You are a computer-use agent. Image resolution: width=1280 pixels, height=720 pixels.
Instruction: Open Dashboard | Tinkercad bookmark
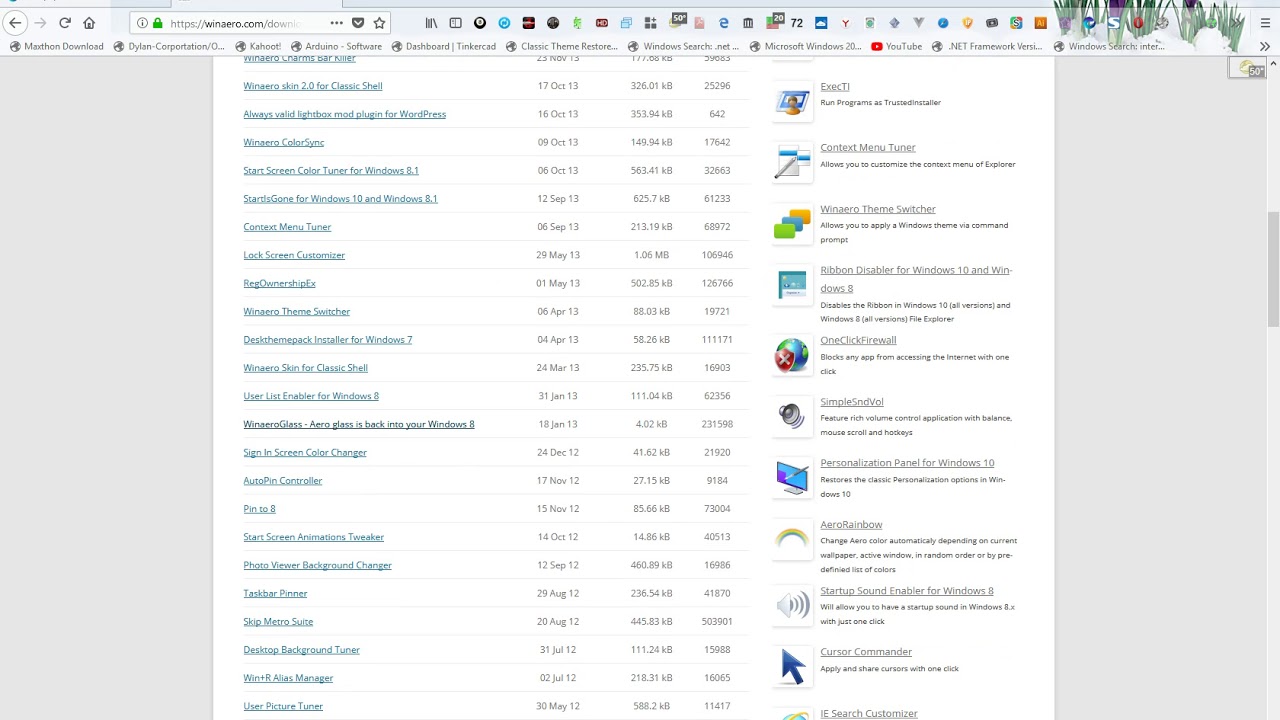tap(443, 46)
